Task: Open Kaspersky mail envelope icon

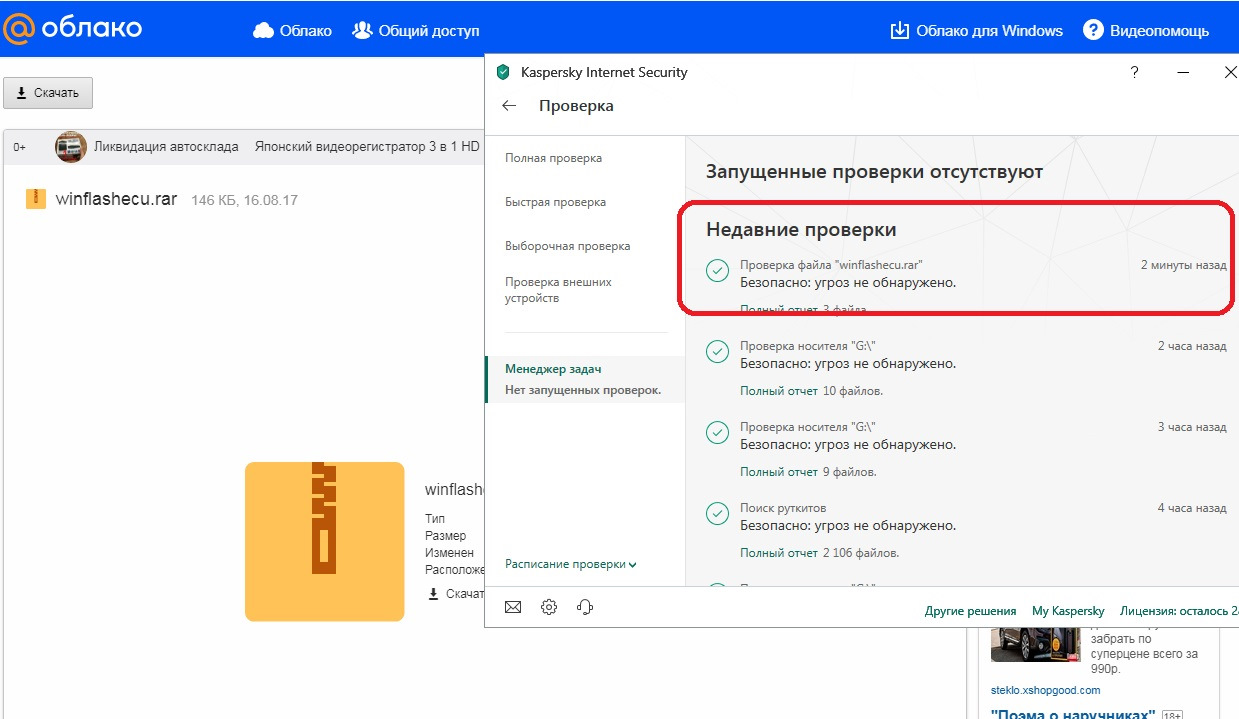Action: tap(513, 607)
